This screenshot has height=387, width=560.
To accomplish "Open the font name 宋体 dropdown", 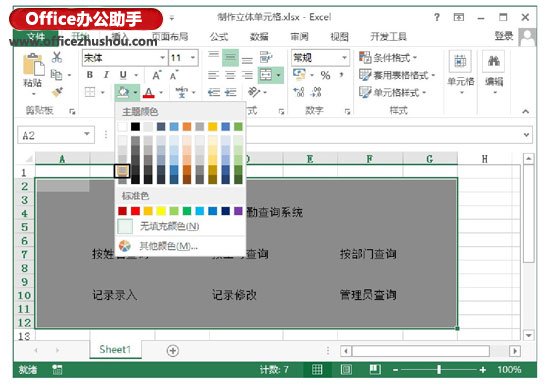I will 162,57.
